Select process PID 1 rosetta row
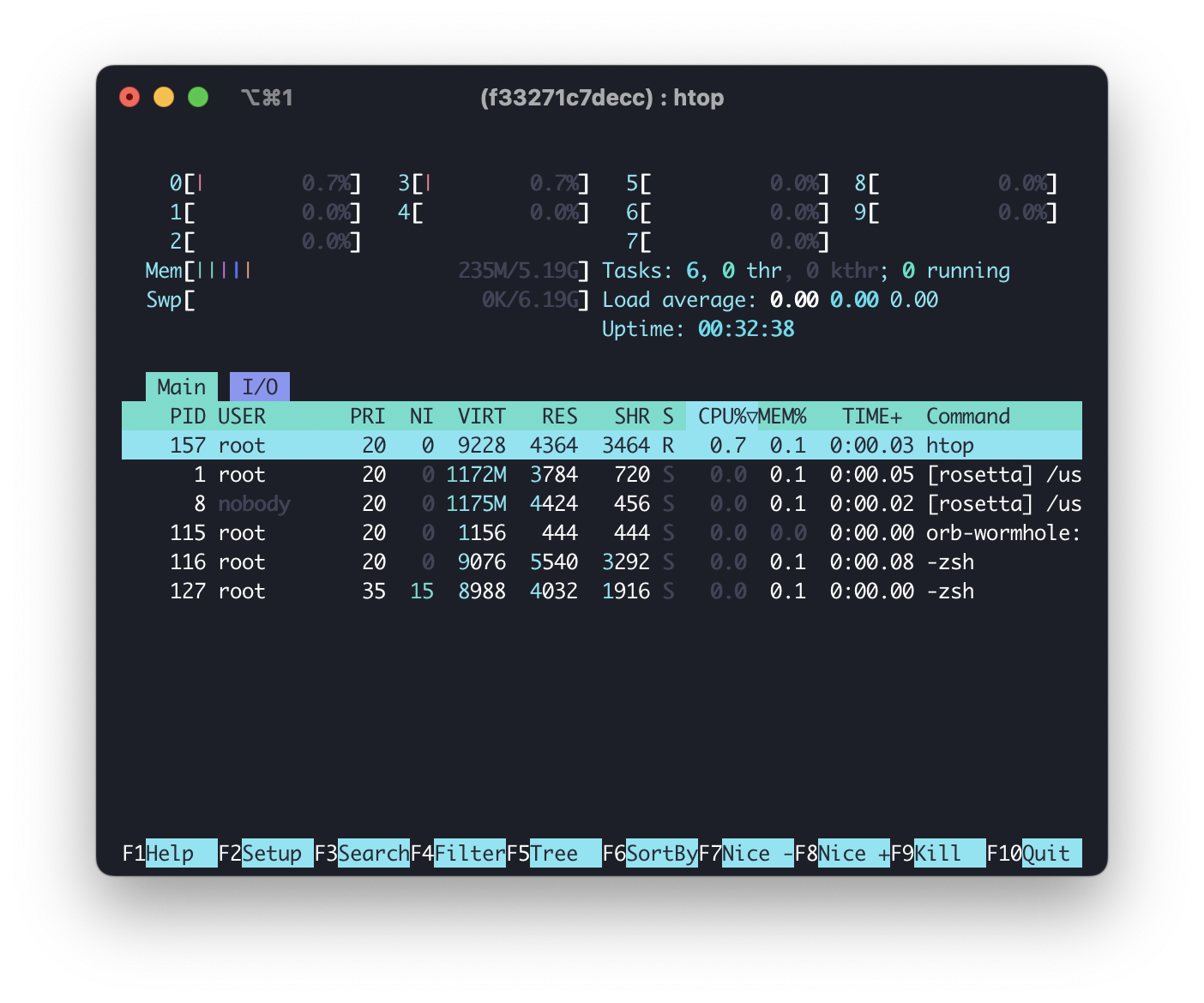The width and height of the screenshot is (1204, 1003). coord(602,474)
